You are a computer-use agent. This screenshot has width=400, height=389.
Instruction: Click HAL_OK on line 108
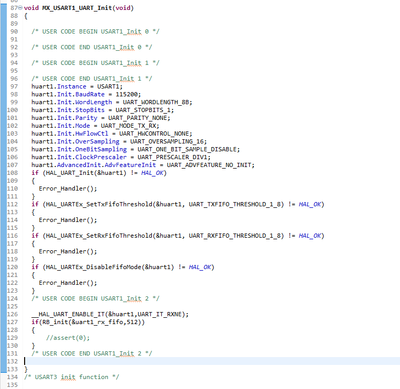[x=152, y=173]
